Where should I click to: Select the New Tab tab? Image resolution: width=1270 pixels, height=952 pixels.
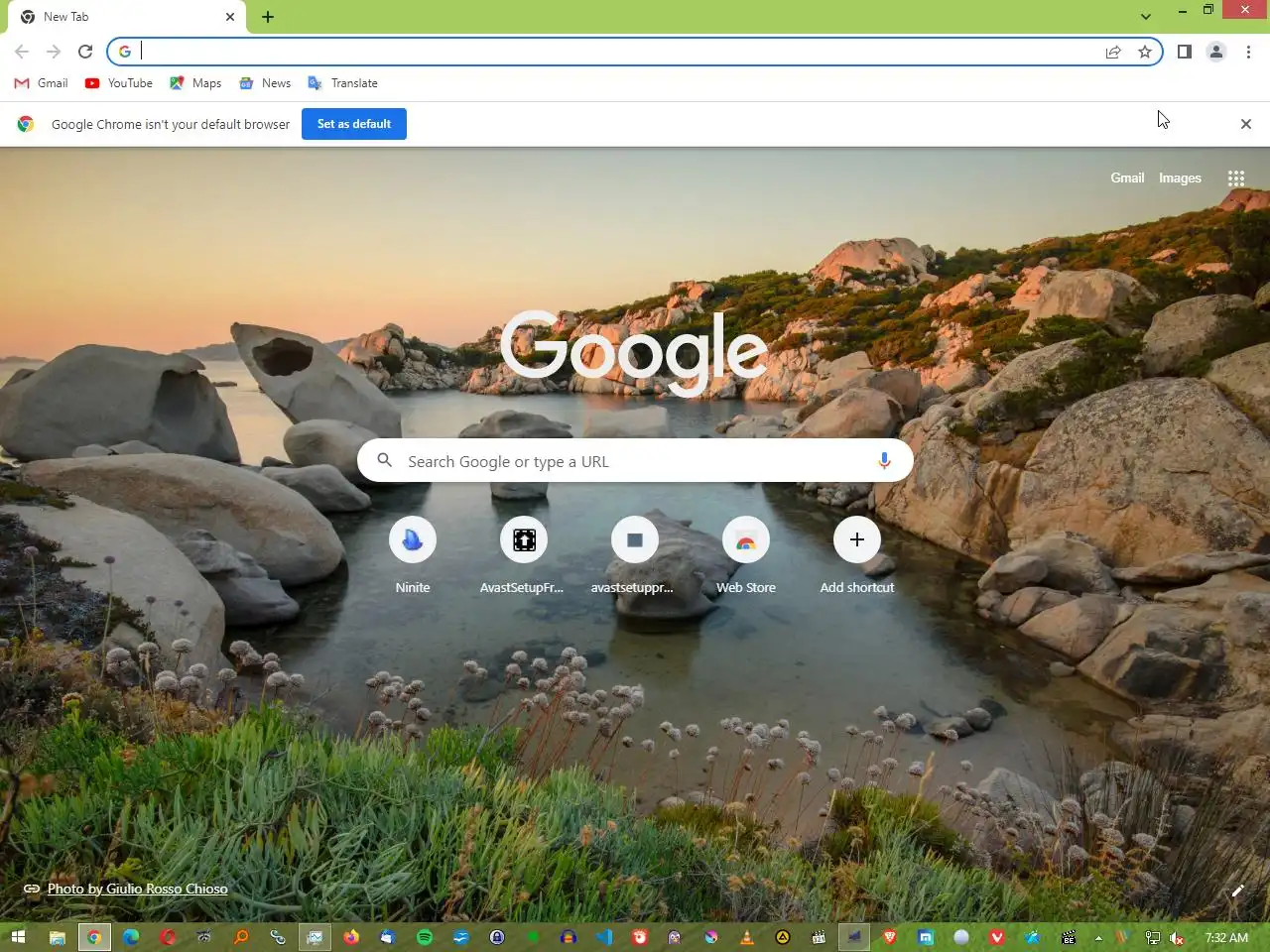(x=127, y=17)
